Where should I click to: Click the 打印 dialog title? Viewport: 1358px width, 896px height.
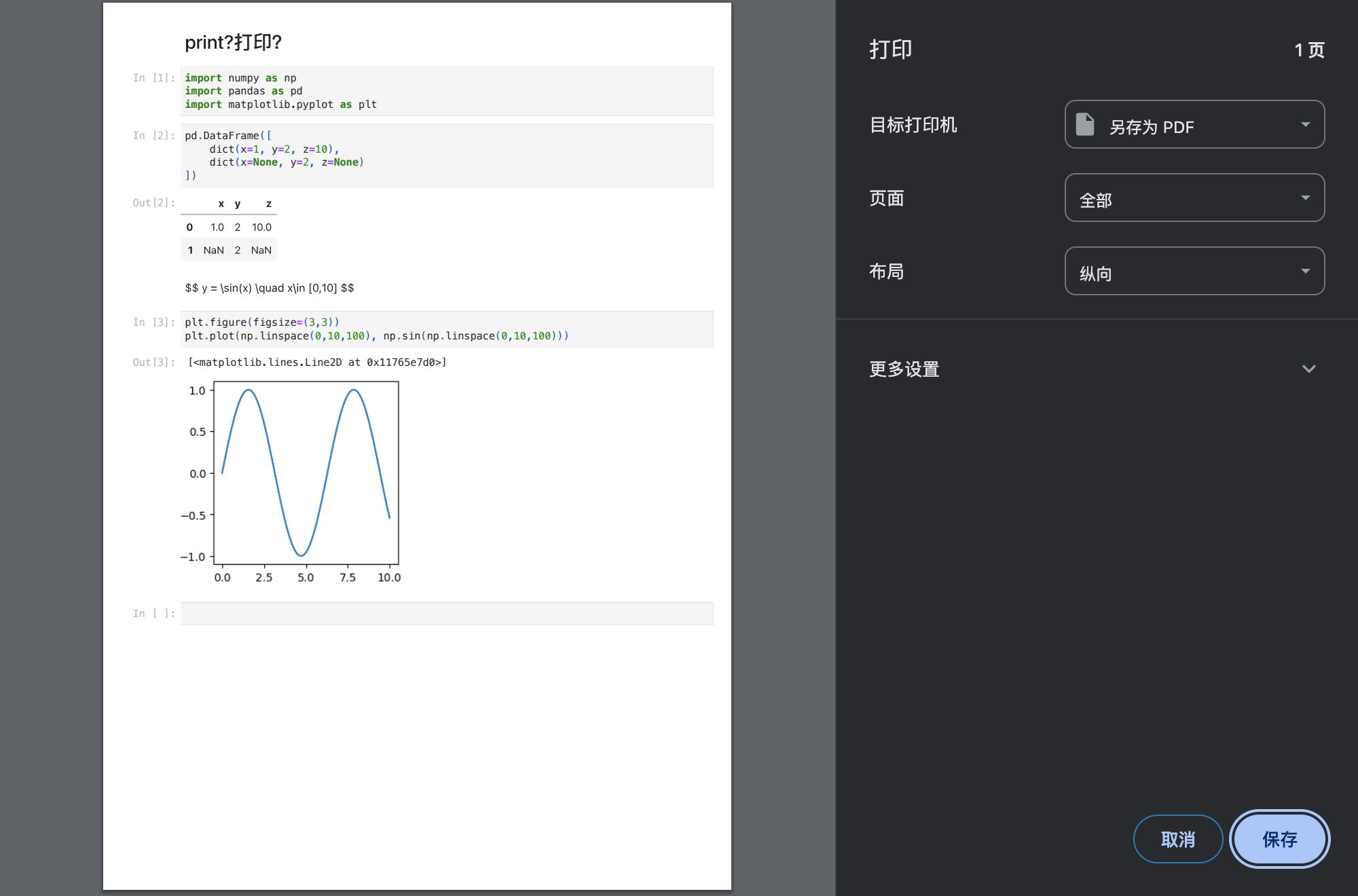tap(890, 50)
